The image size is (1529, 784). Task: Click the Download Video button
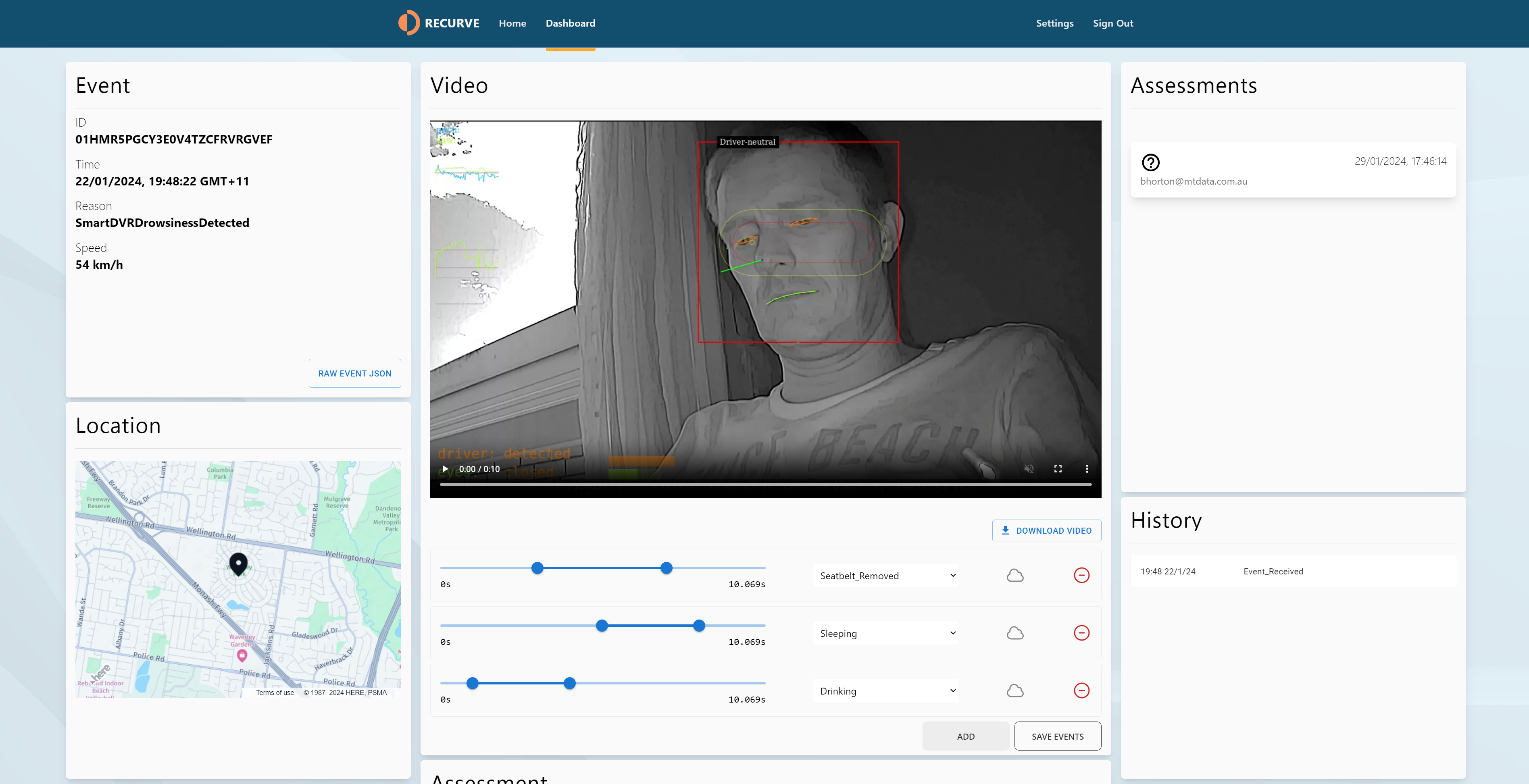click(1046, 530)
